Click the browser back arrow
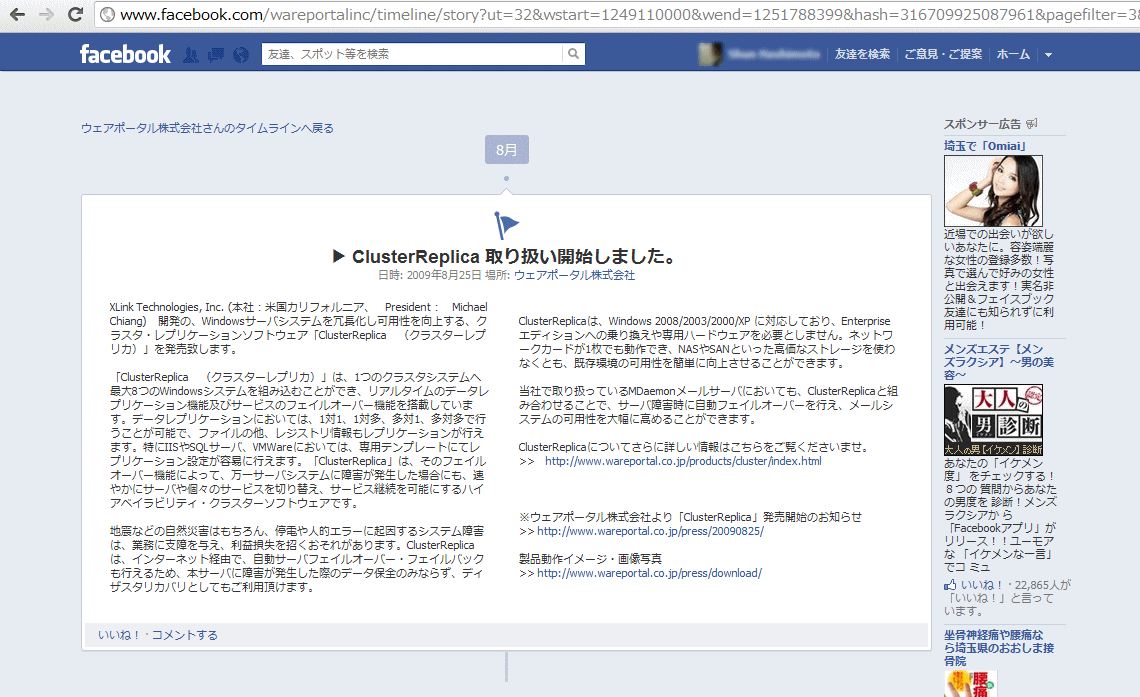This screenshot has height=697, width=1140. coord(17,15)
